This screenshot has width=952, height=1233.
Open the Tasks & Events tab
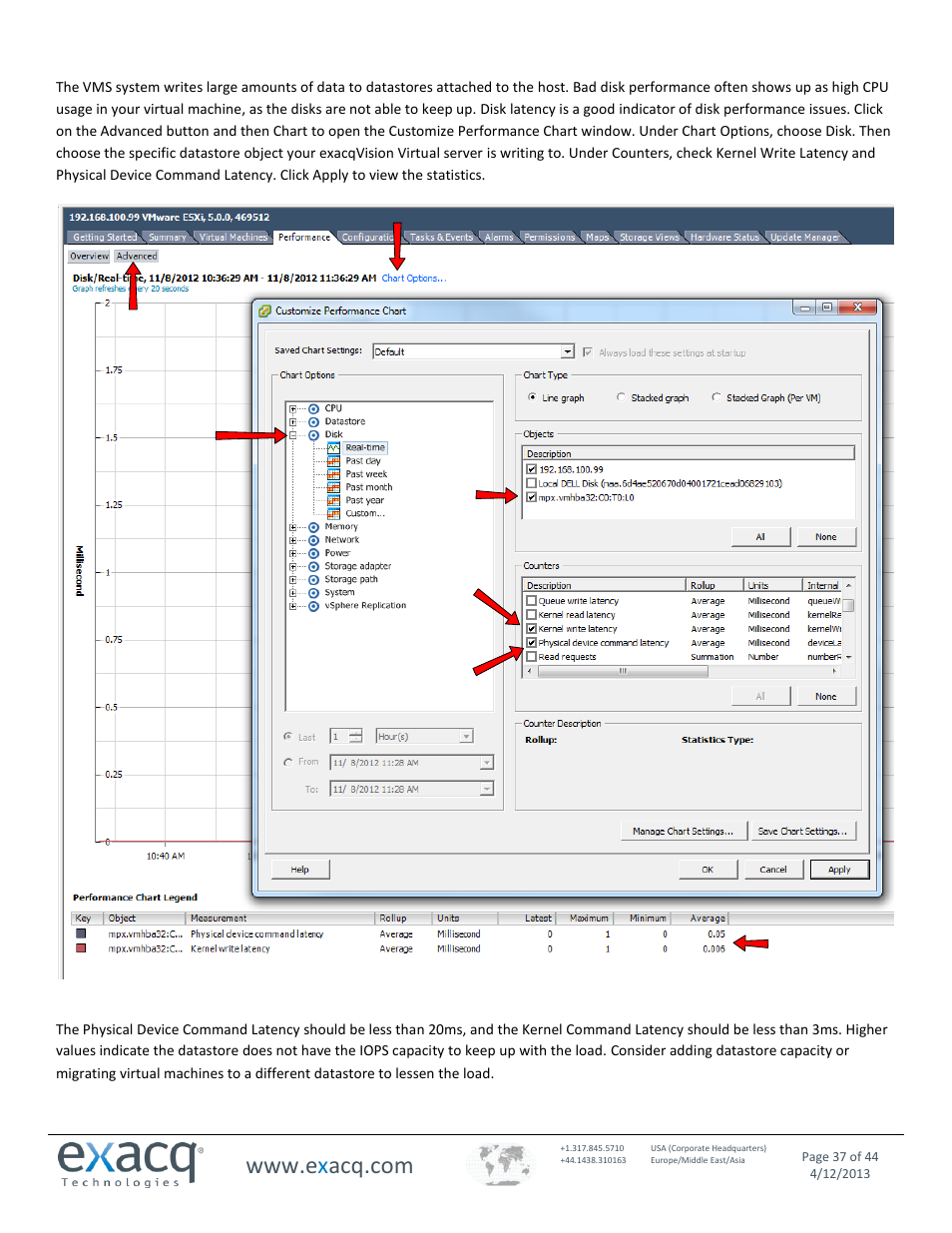[442, 238]
